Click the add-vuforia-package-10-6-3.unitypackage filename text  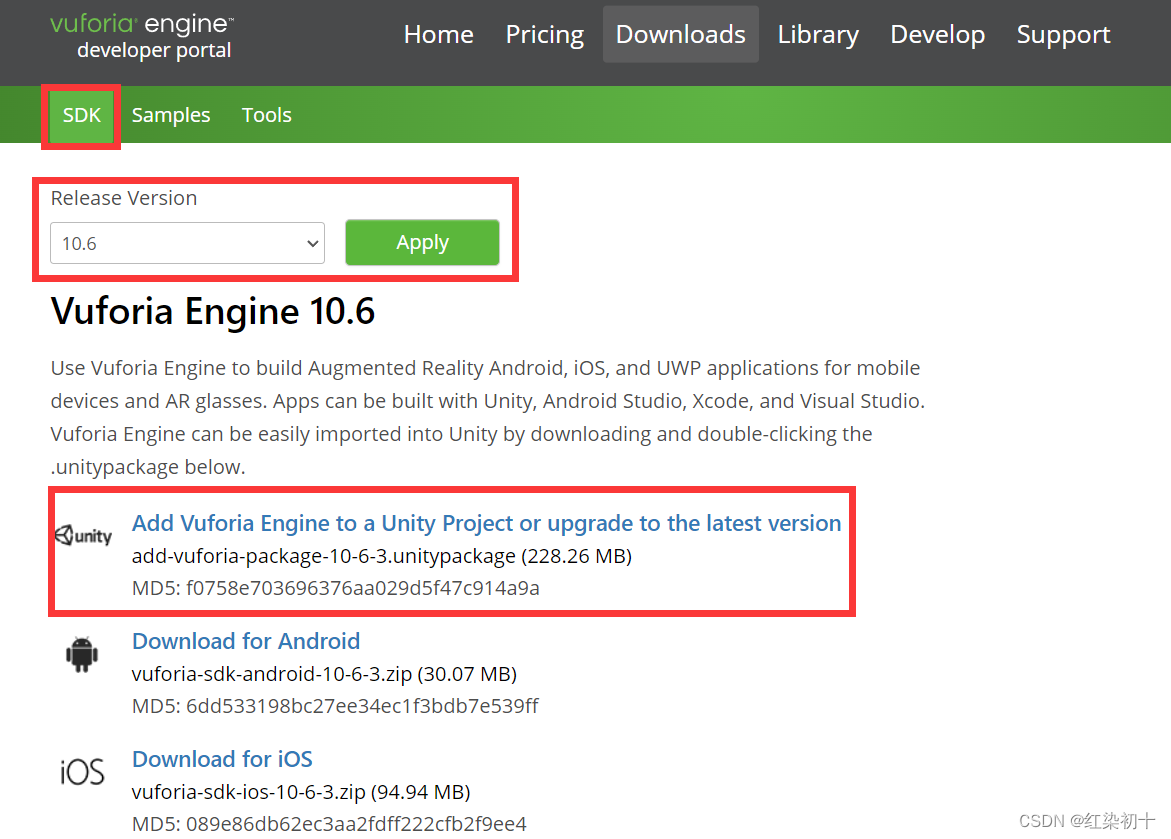[x=323, y=556]
